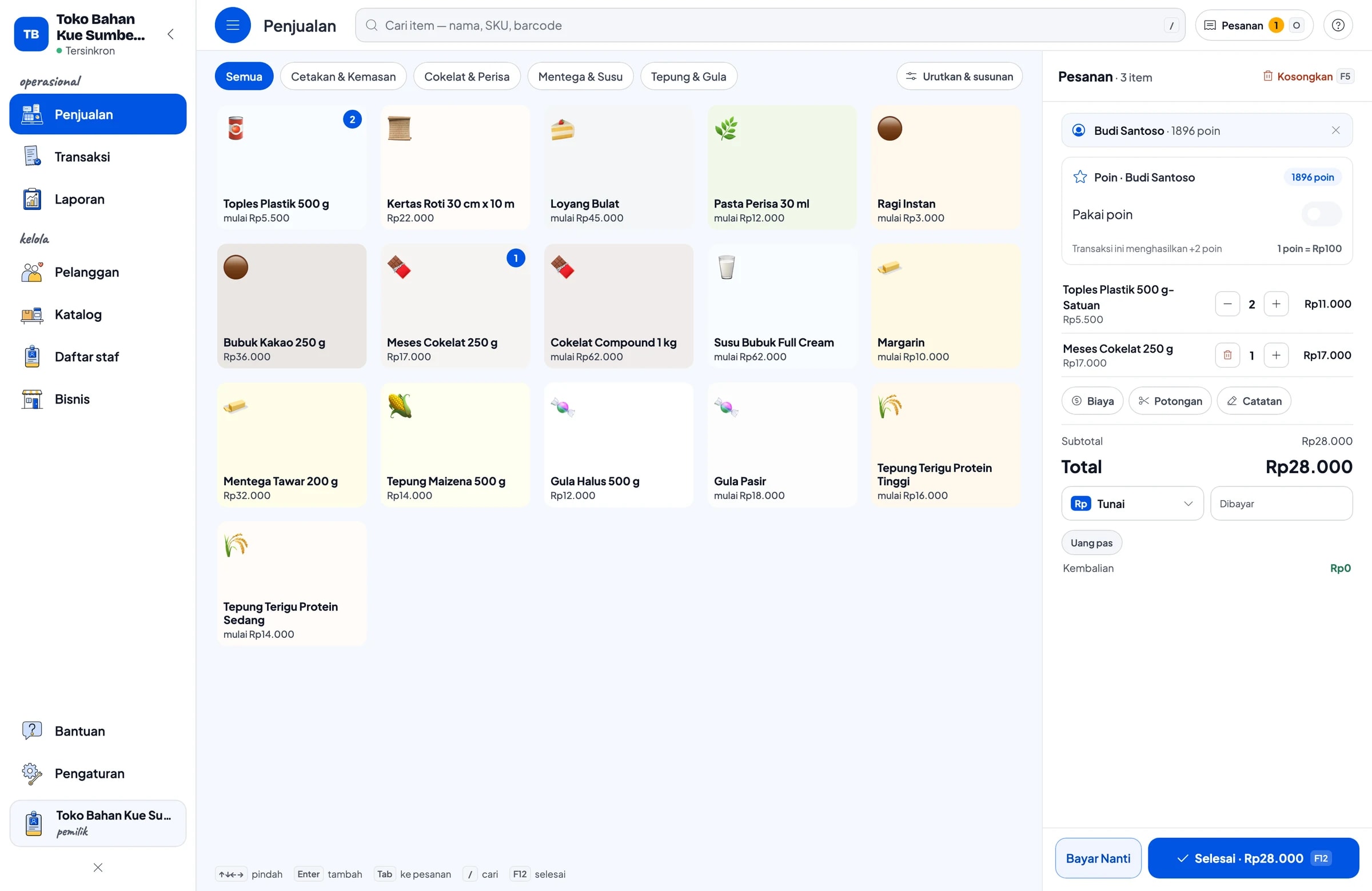The height and width of the screenshot is (891, 1372).
Task: Open Urutkan & susunan options
Action: [x=959, y=77]
